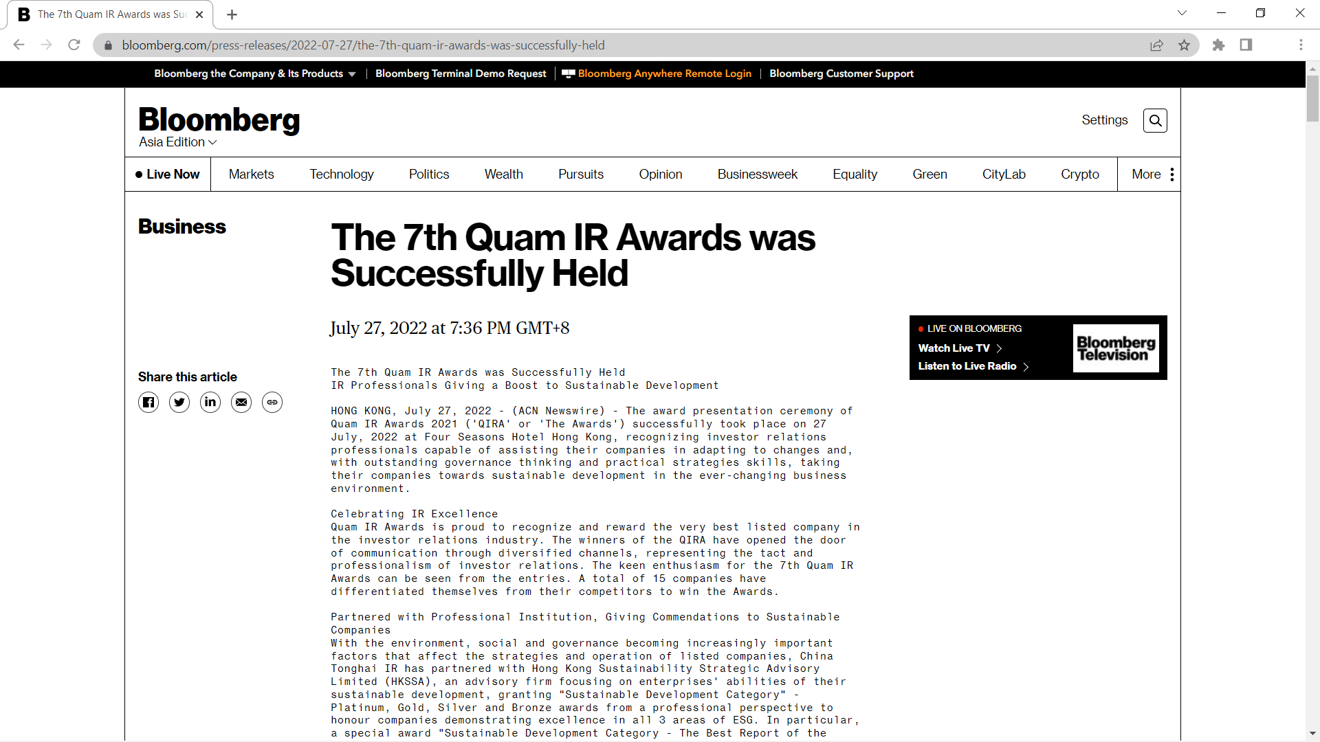Reload the page
Image resolution: width=1320 pixels, height=742 pixels.
[74, 45]
